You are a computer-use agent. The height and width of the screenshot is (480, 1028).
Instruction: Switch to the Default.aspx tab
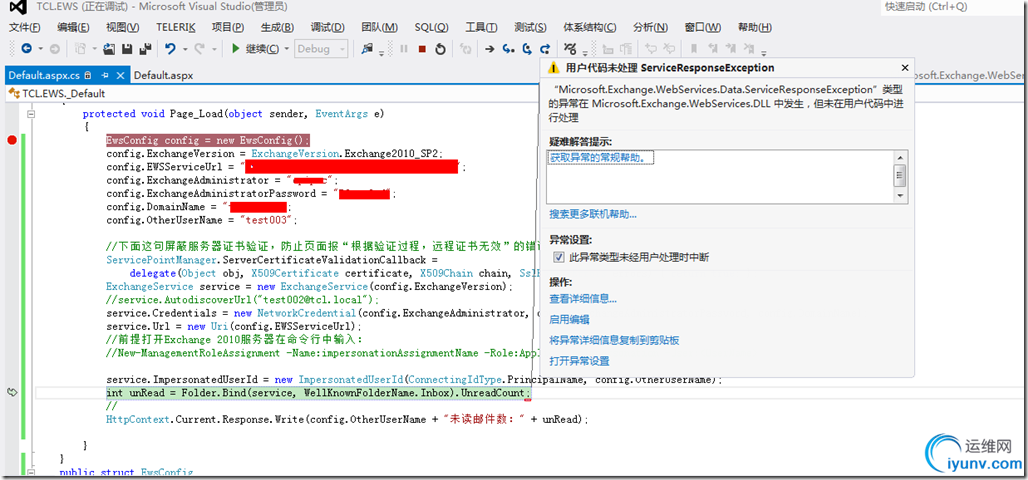tap(164, 75)
